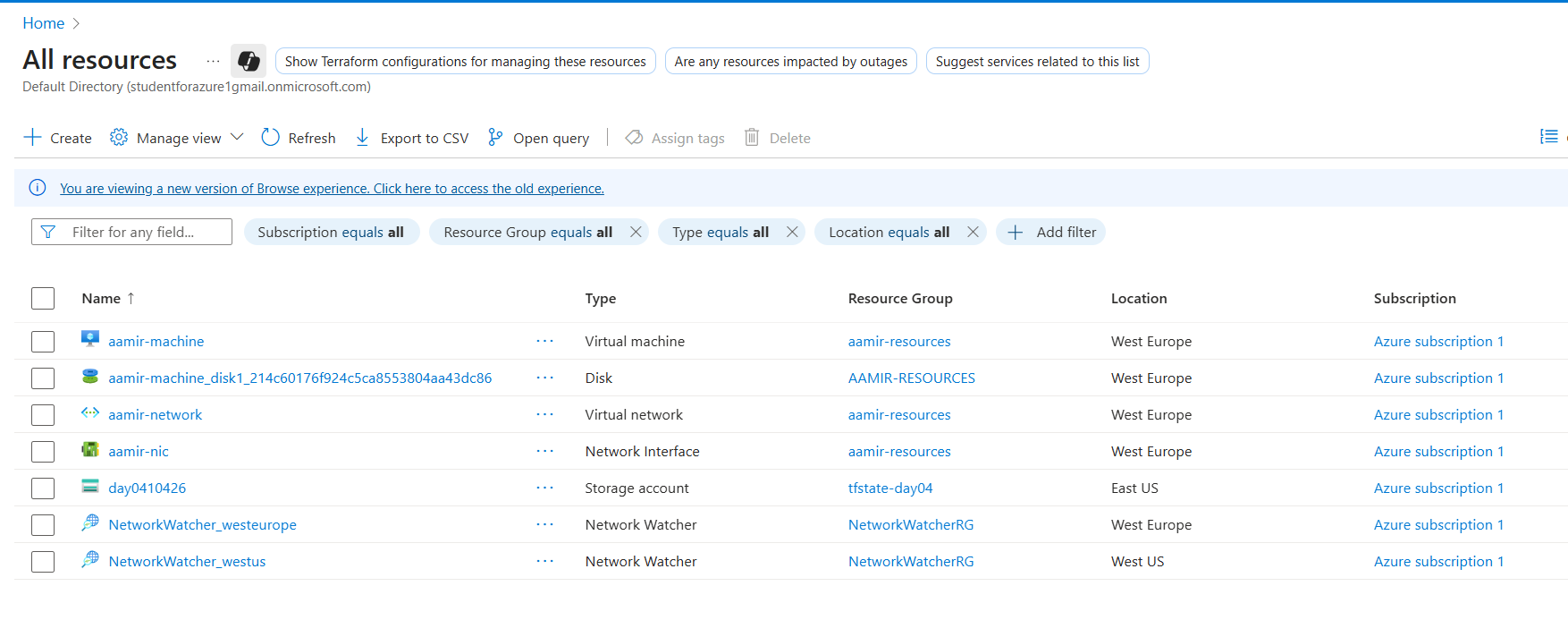
Task: Select the checkbox for aamir-machine_disk1 row
Action: [x=43, y=378]
